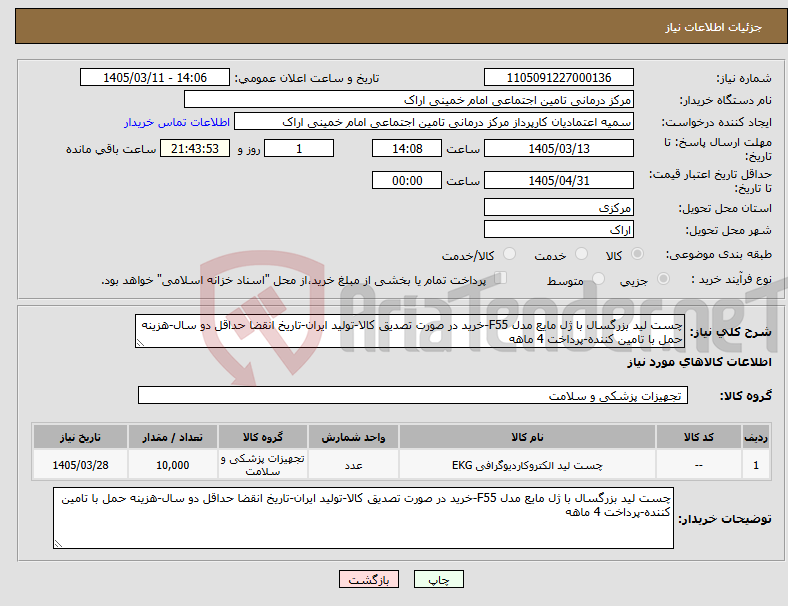
Task: Click the price validity date 1405/04/31
Action: [x=558, y=180]
